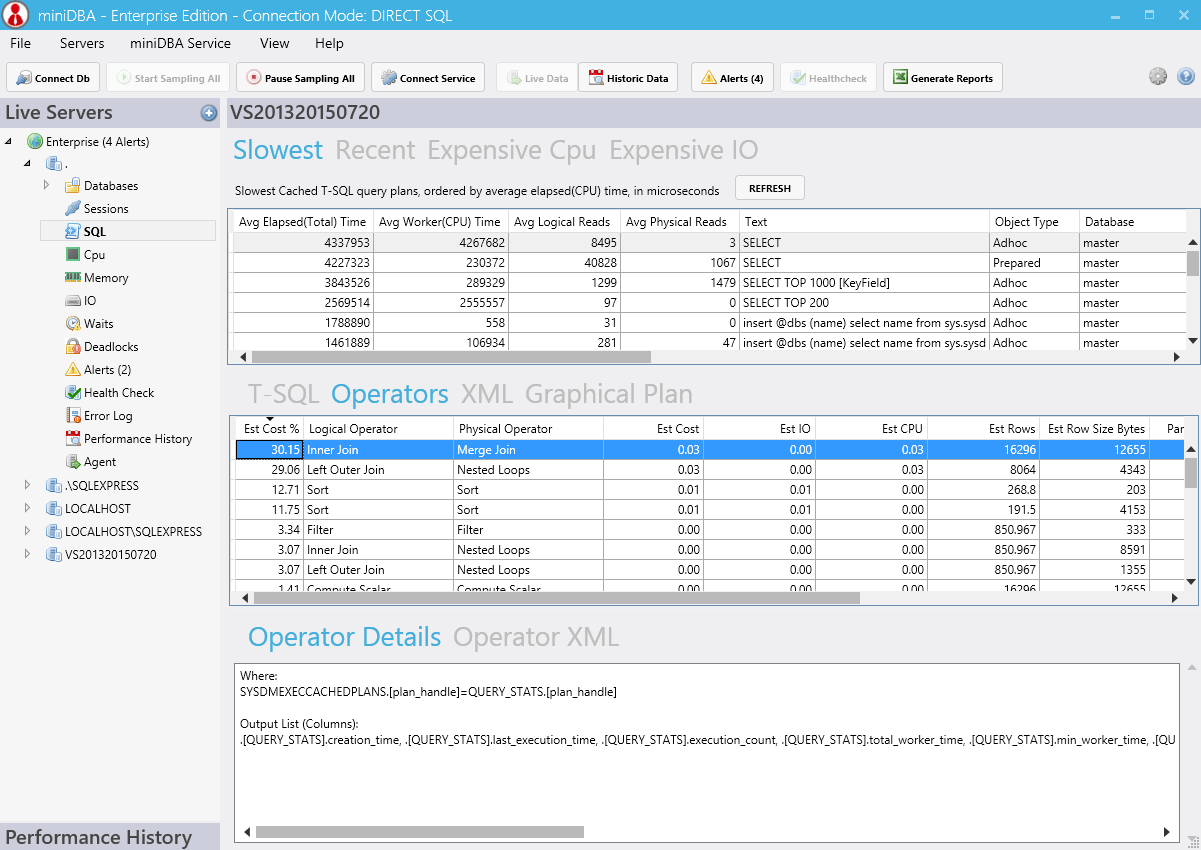Click the settings gear icon

[x=1158, y=75]
